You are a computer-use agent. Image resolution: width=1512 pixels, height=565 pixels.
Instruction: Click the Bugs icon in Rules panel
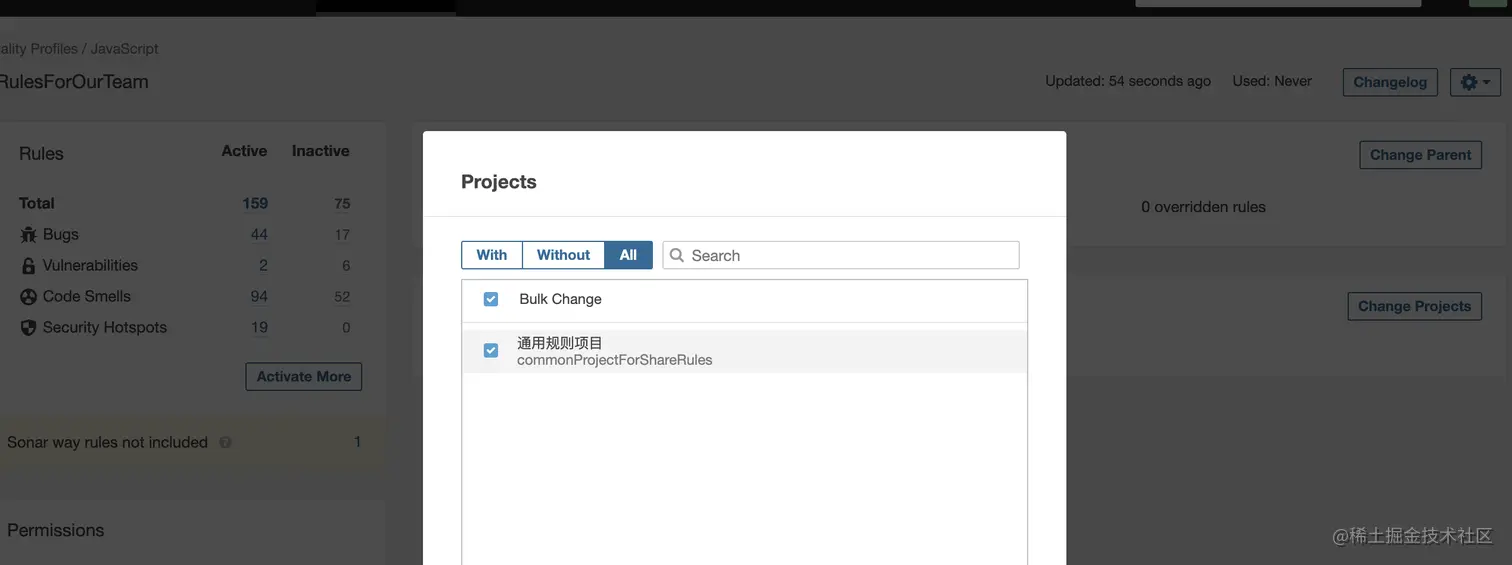pos(28,235)
